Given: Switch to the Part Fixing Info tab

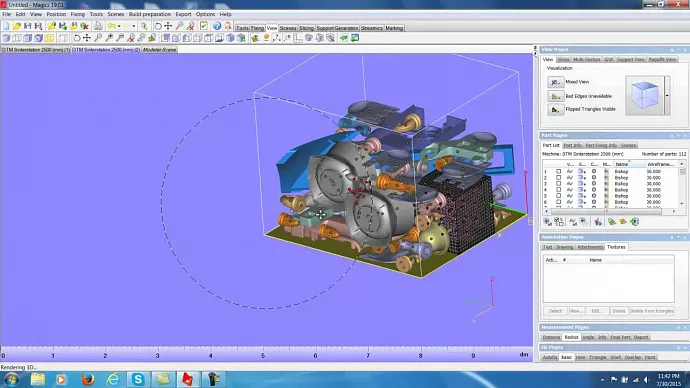Looking at the screenshot, I should point(601,145).
